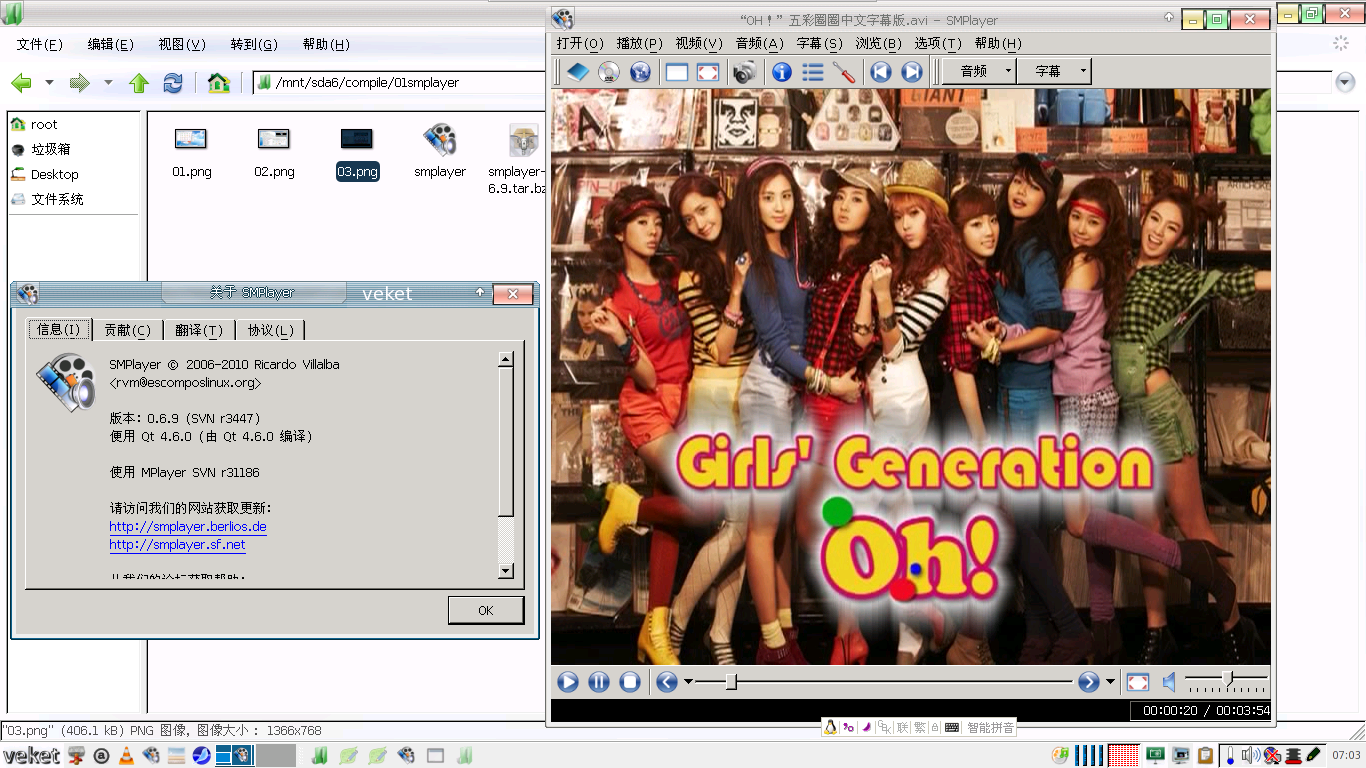
Task: Open the 帮助(H) menu in SMPlayer
Action: click(998, 43)
